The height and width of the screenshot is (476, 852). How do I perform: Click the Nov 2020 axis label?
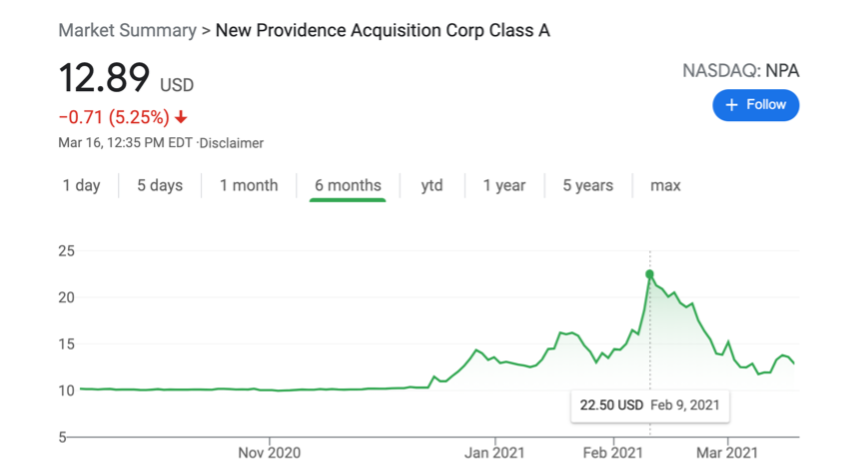270,453
